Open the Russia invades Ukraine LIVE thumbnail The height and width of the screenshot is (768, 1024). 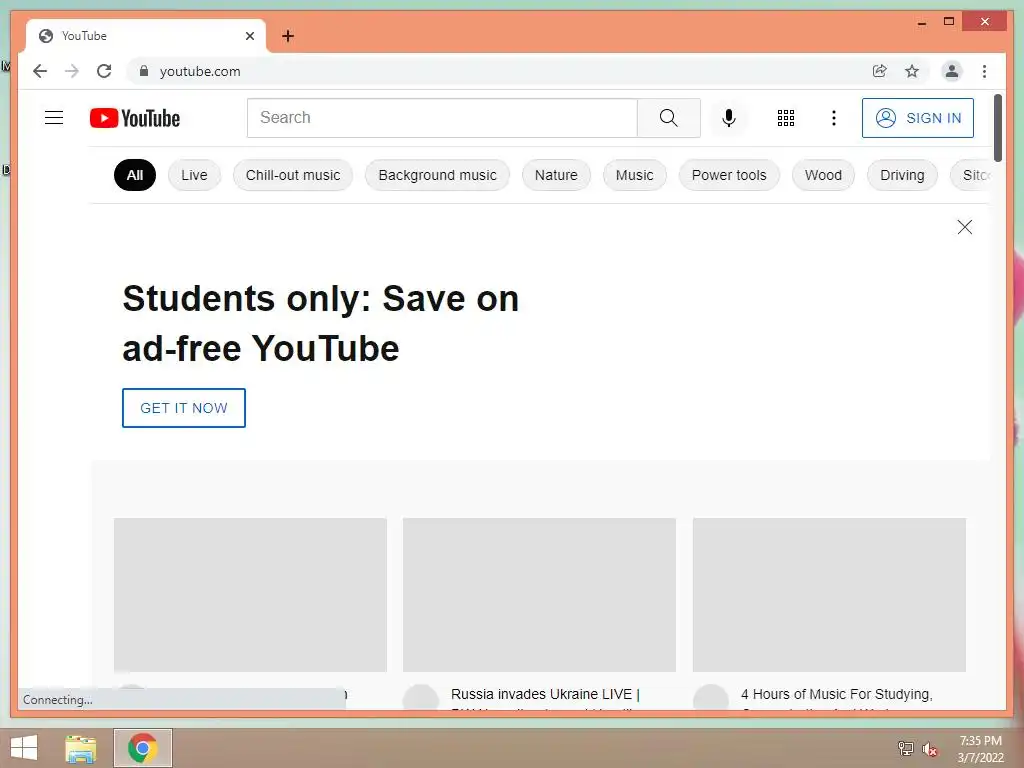pyautogui.click(x=539, y=595)
